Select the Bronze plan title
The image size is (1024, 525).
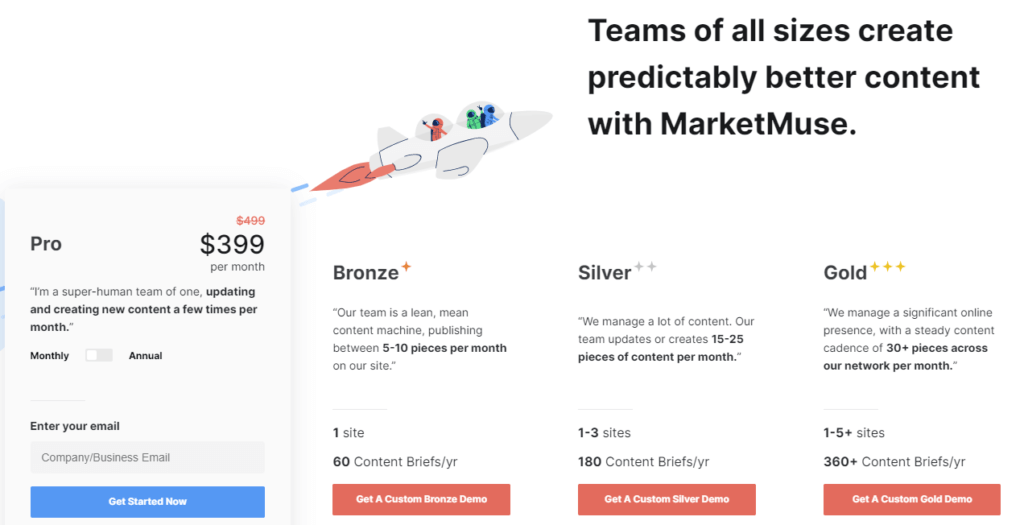(x=366, y=272)
